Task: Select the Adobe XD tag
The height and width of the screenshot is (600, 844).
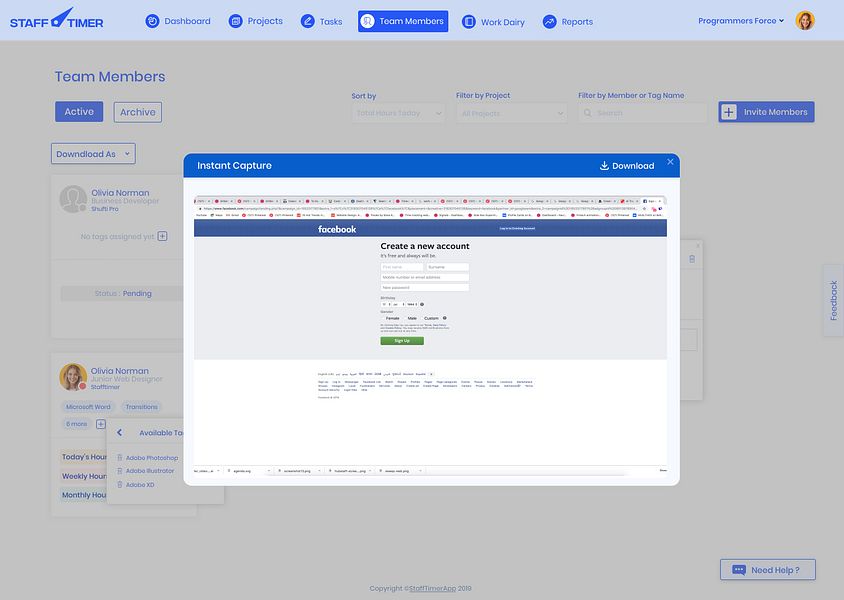Action: click(x=140, y=485)
